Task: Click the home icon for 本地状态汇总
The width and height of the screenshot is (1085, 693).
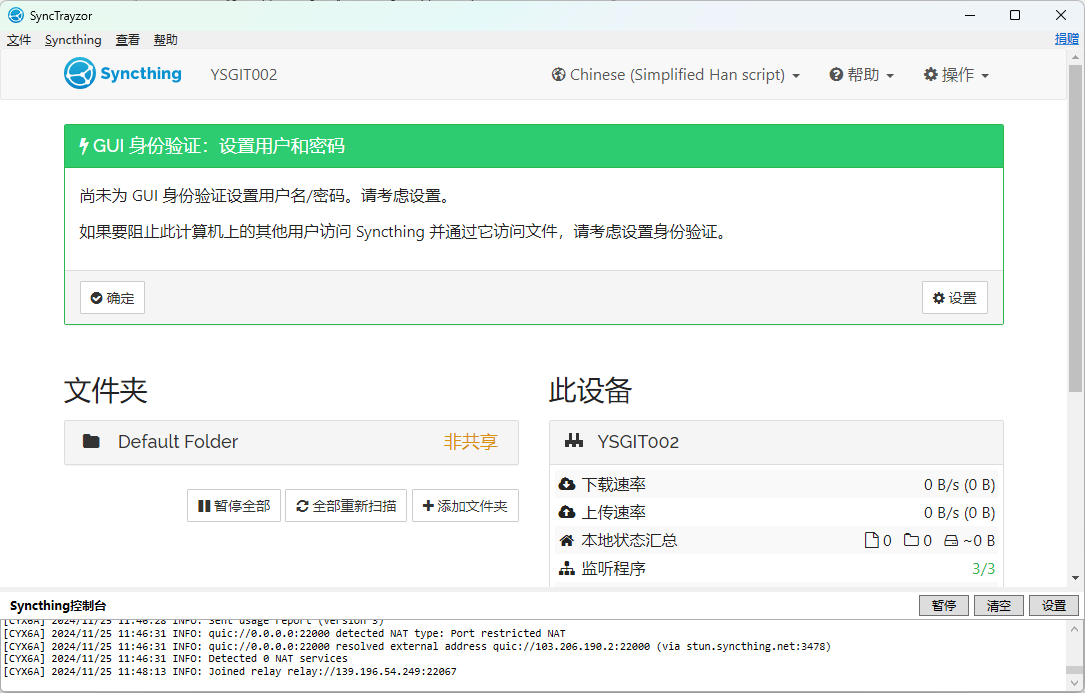Action: [567, 541]
